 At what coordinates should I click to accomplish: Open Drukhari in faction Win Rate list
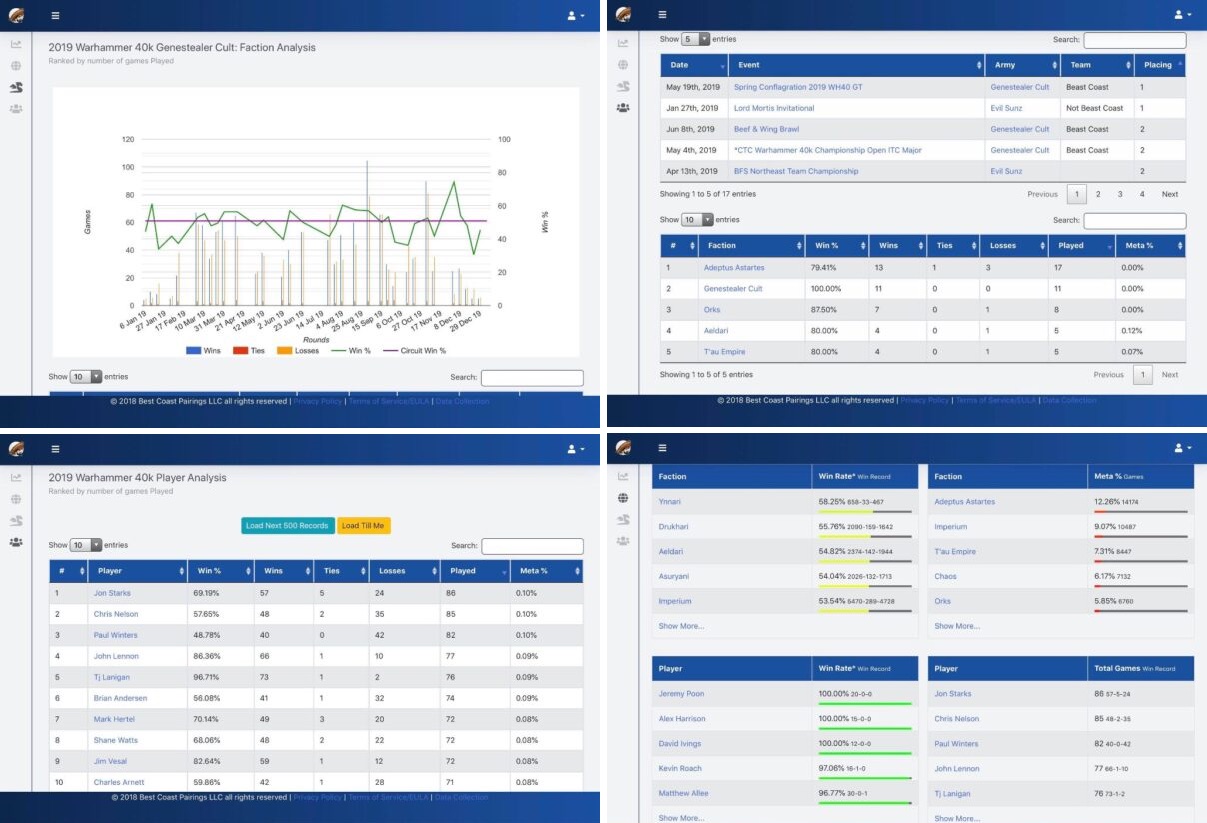click(x=675, y=526)
